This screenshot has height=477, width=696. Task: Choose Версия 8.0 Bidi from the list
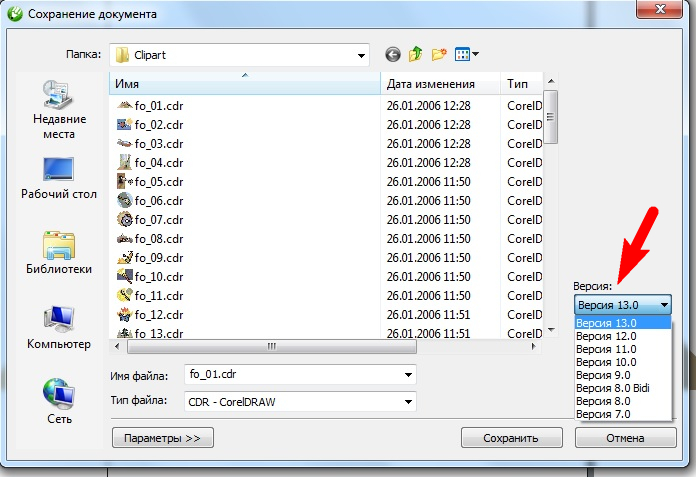[623, 388]
